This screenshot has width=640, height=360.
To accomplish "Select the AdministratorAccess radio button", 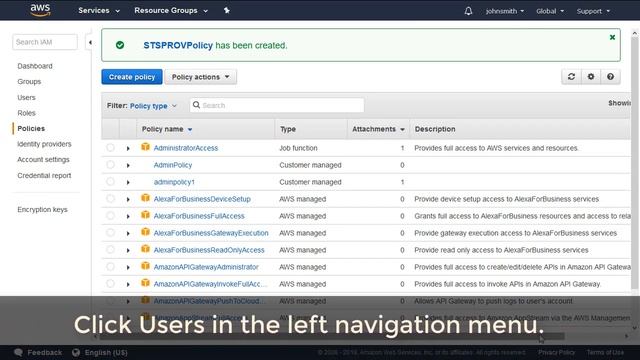I will click(x=110, y=148).
